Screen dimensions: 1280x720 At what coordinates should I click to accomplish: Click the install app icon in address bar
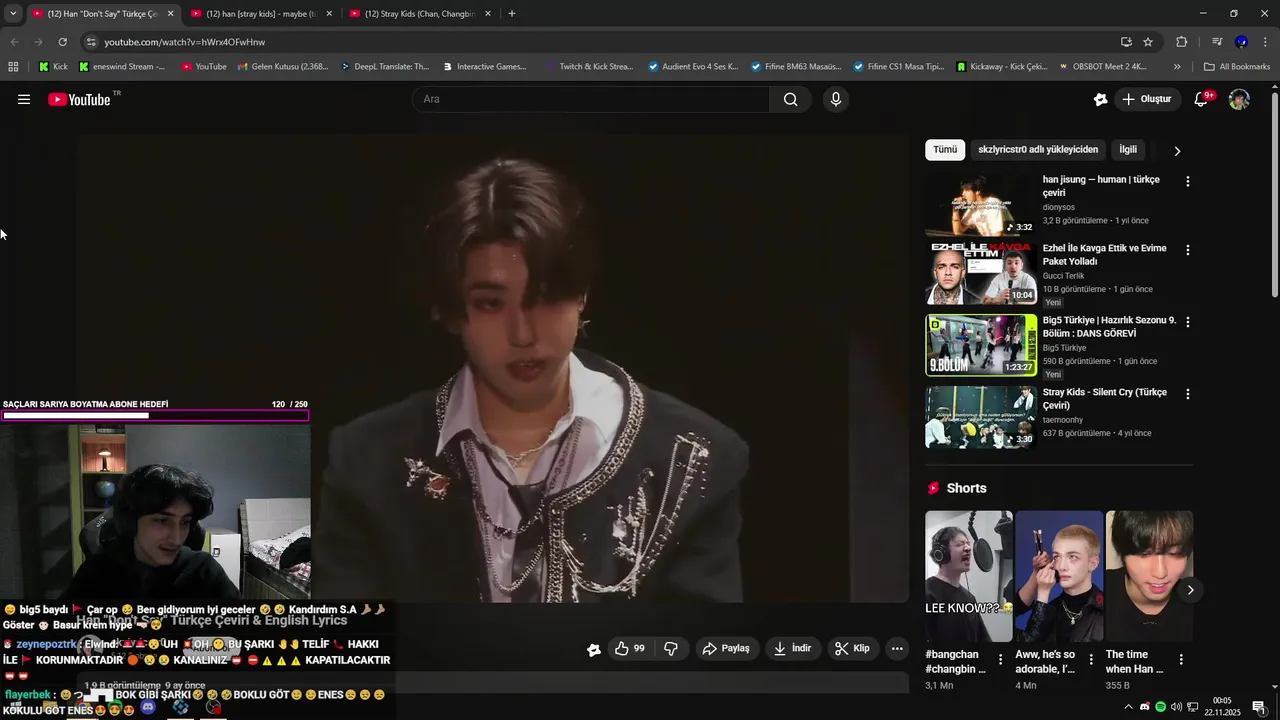pos(1126,42)
